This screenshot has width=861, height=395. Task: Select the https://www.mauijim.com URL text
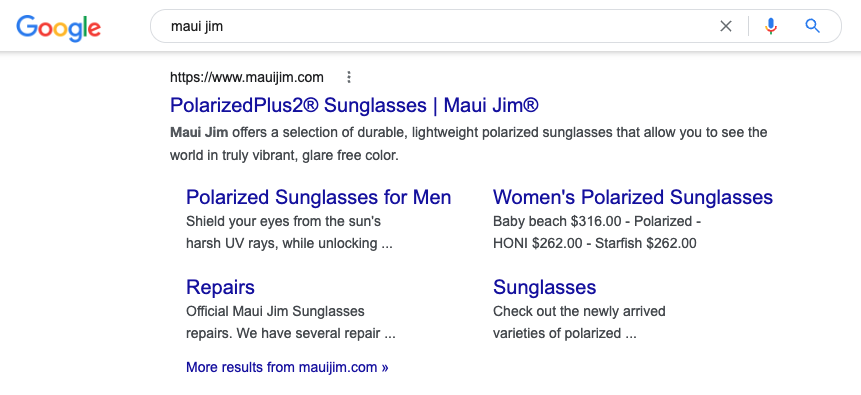tap(247, 77)
